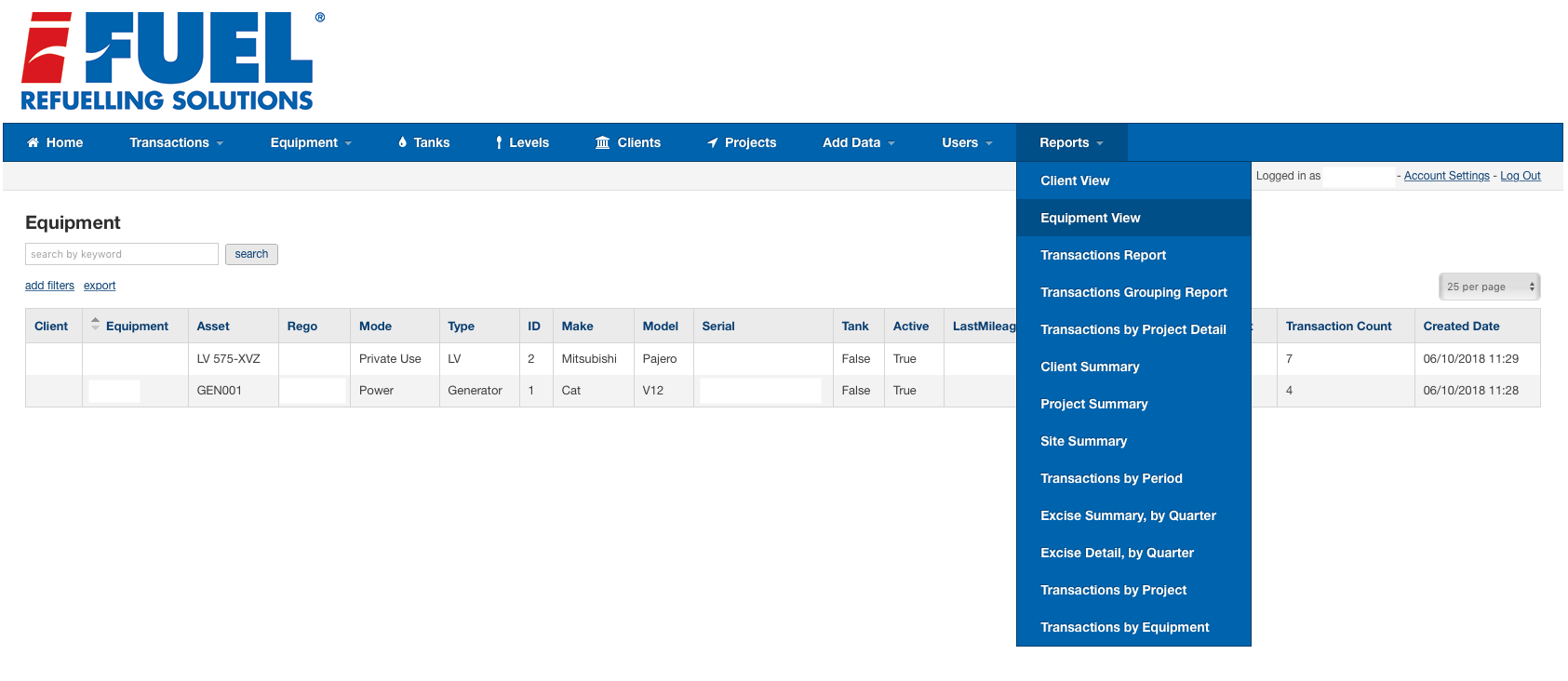
Task: Click the Clients building icon
Action: click(x=602, y=142)
